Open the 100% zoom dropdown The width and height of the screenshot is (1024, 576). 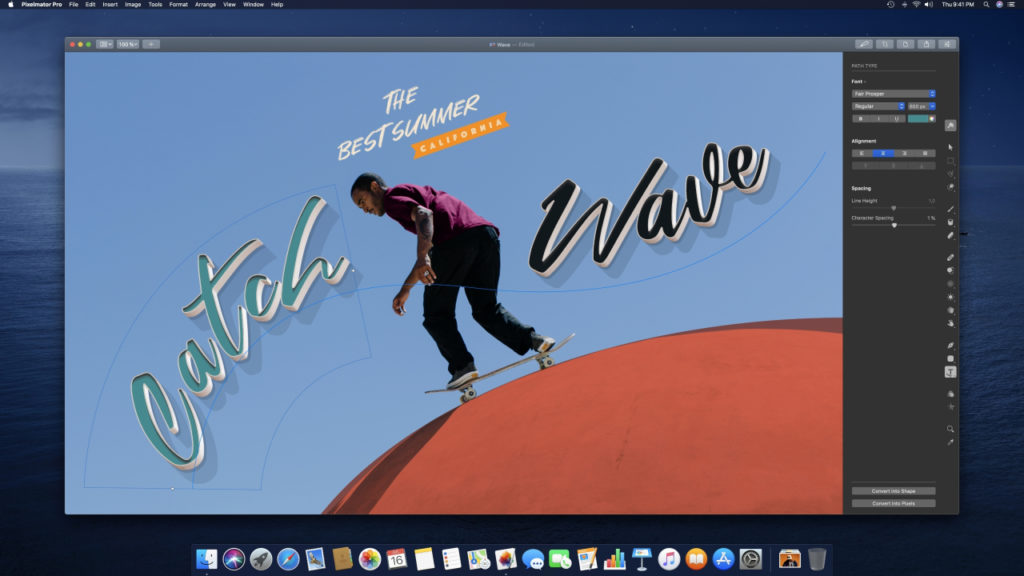pyautogui.click(x=127, y=44)
